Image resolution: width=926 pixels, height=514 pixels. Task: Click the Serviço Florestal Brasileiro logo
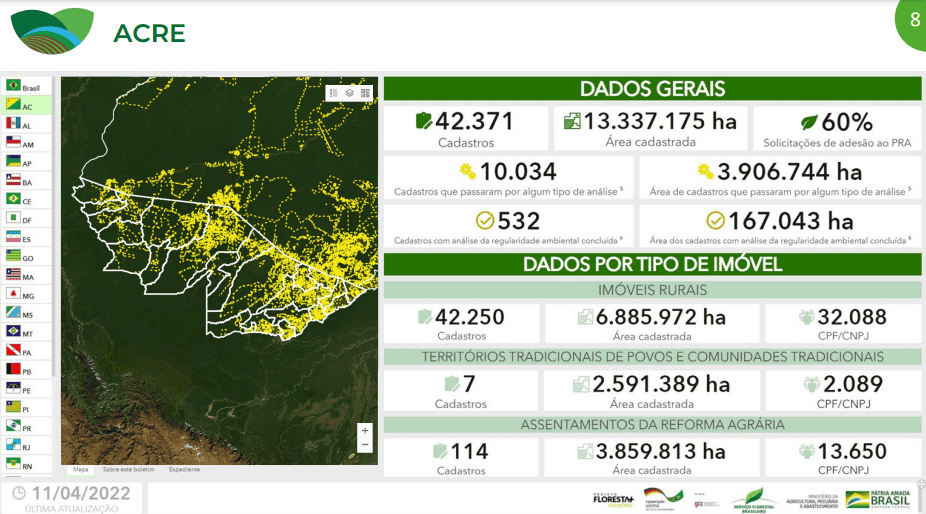pos(753,498)
